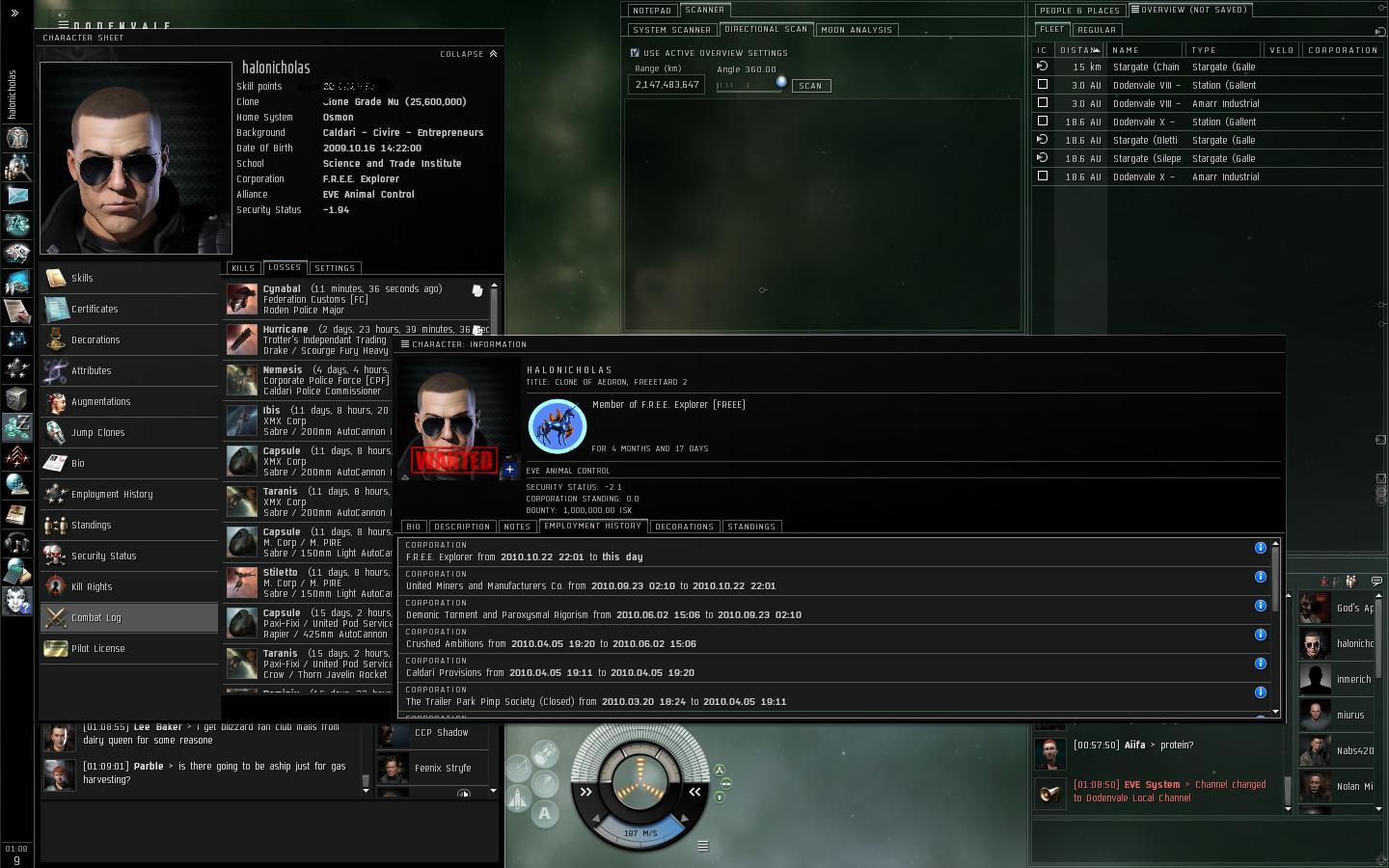Open the Overview window menu icon
The width and height of the screenshot is (1389, 868).
pos(1134,10)
